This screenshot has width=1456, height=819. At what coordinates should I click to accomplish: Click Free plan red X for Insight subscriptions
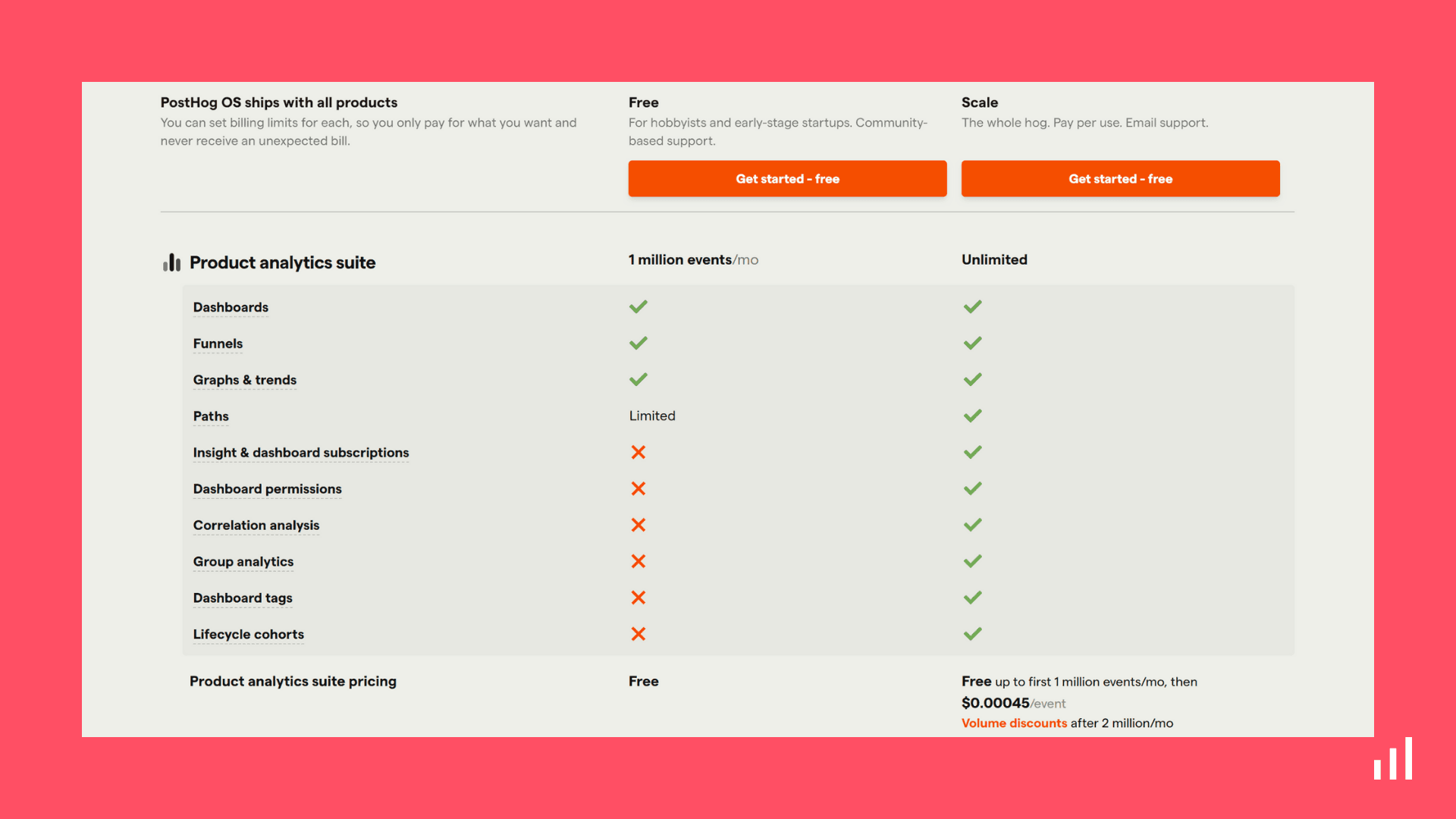[639, 452]
